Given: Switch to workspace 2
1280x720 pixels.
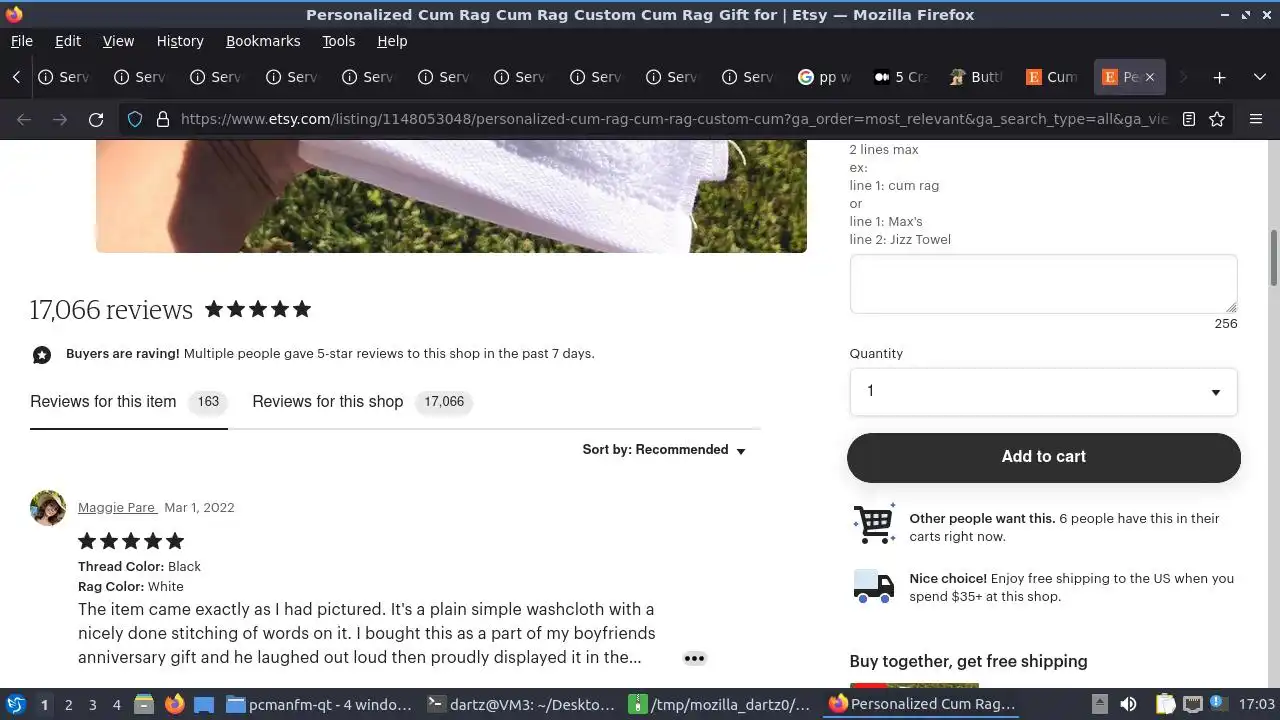Looking at the screenshot, I should 68,705.
